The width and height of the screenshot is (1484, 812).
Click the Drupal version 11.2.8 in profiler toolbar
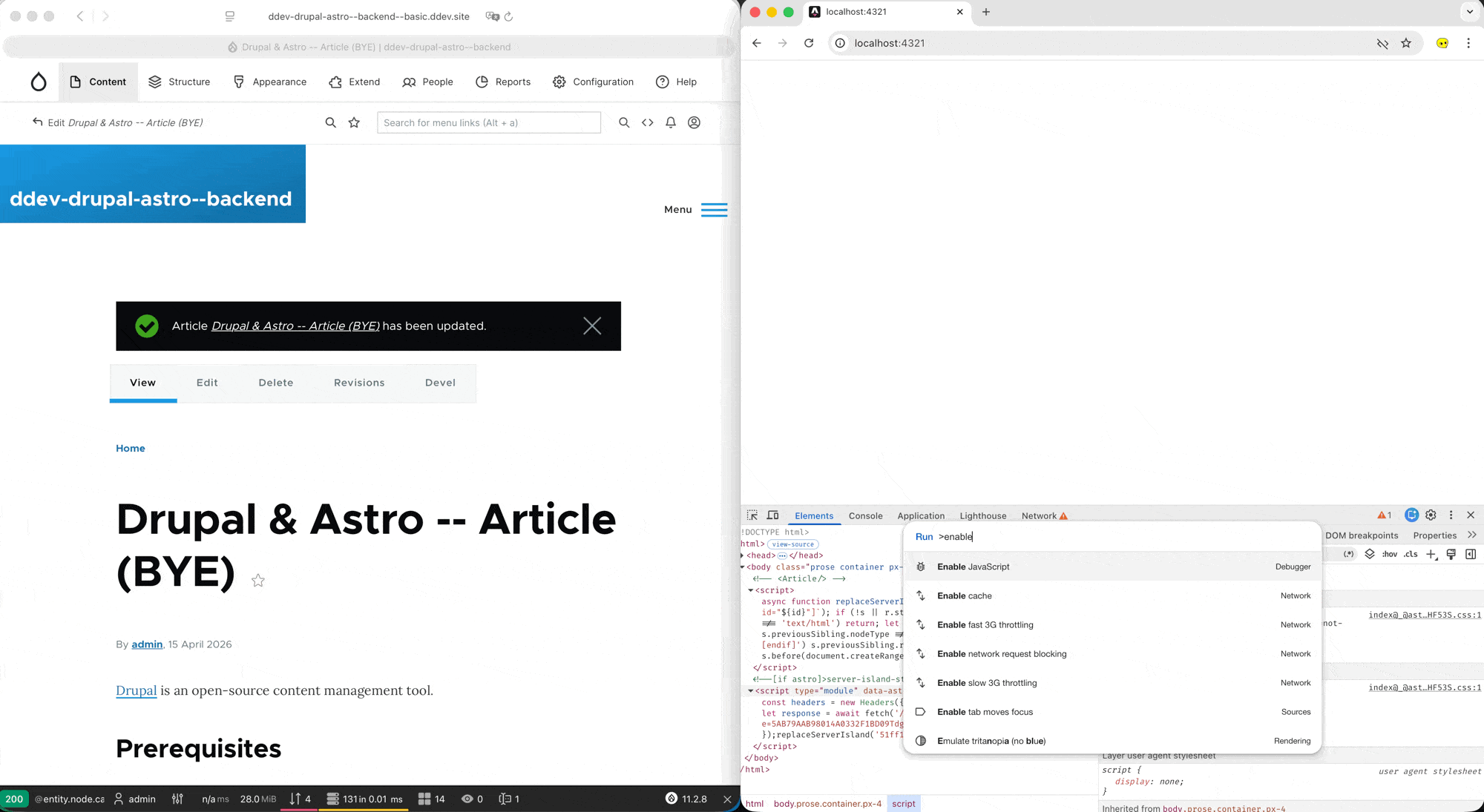click(x=686, y=799)
